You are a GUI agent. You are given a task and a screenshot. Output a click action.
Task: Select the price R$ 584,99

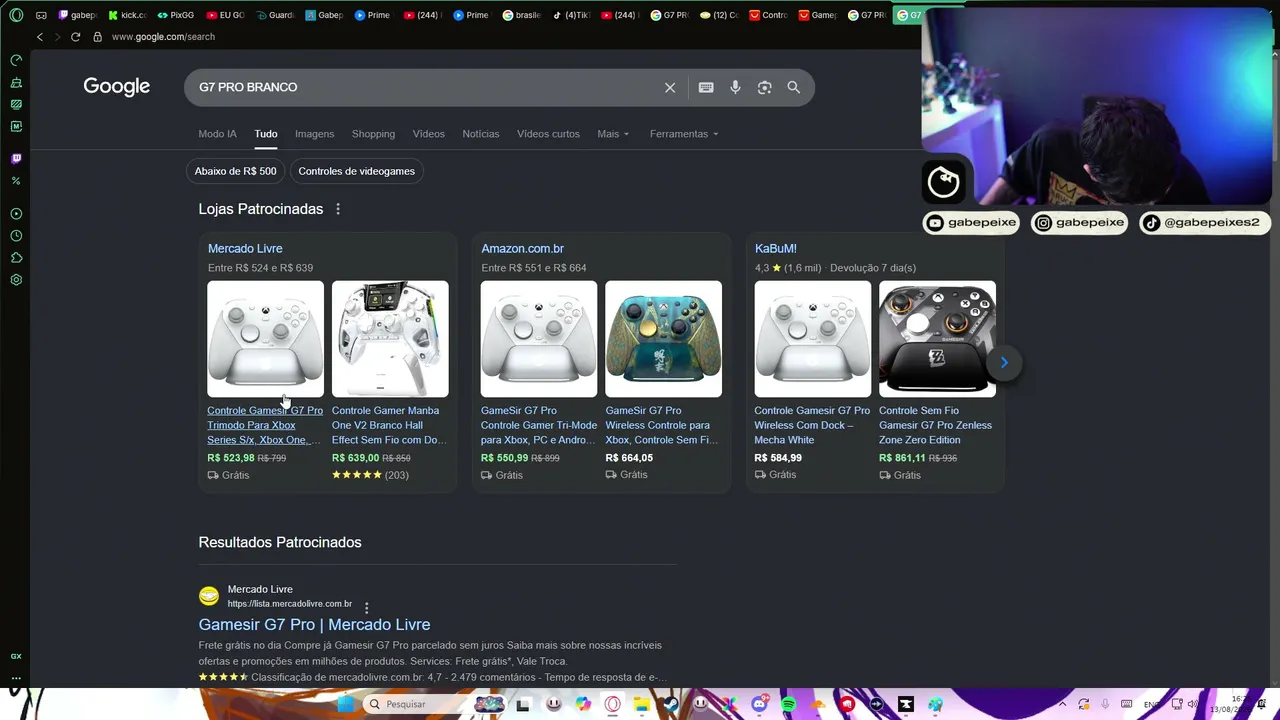coord(778,458)
